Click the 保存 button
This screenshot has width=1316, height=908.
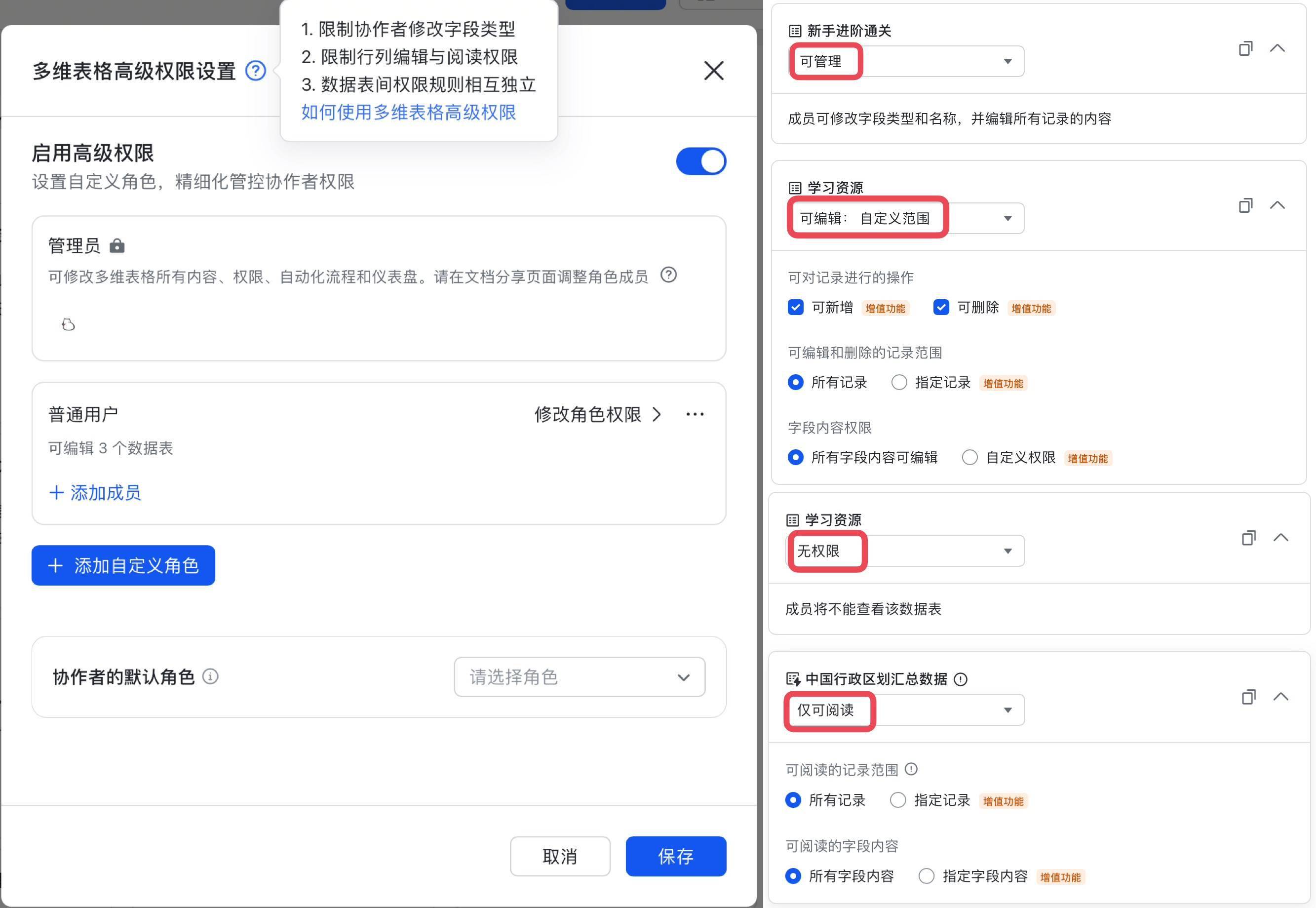coord(676,856)
